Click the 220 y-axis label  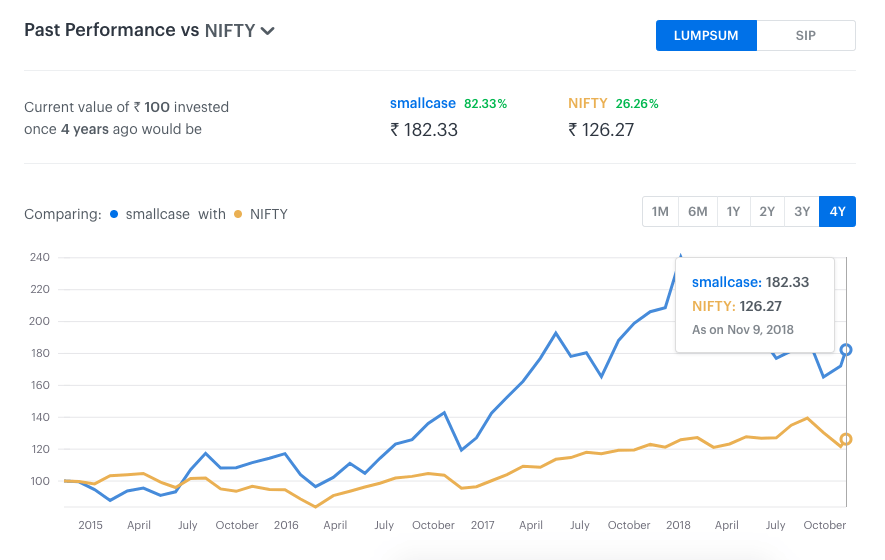click(40, 290)
